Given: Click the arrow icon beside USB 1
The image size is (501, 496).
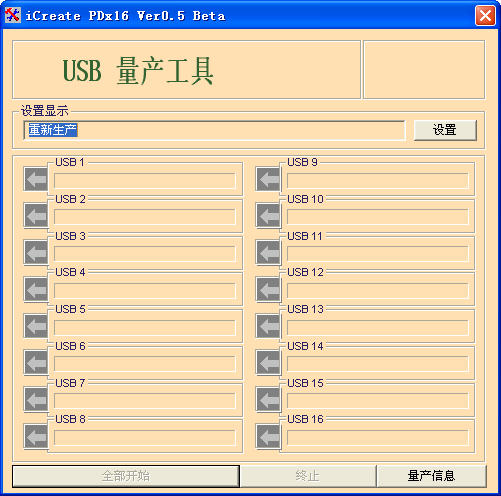Looking at the screenshot, I should point(36,179).
